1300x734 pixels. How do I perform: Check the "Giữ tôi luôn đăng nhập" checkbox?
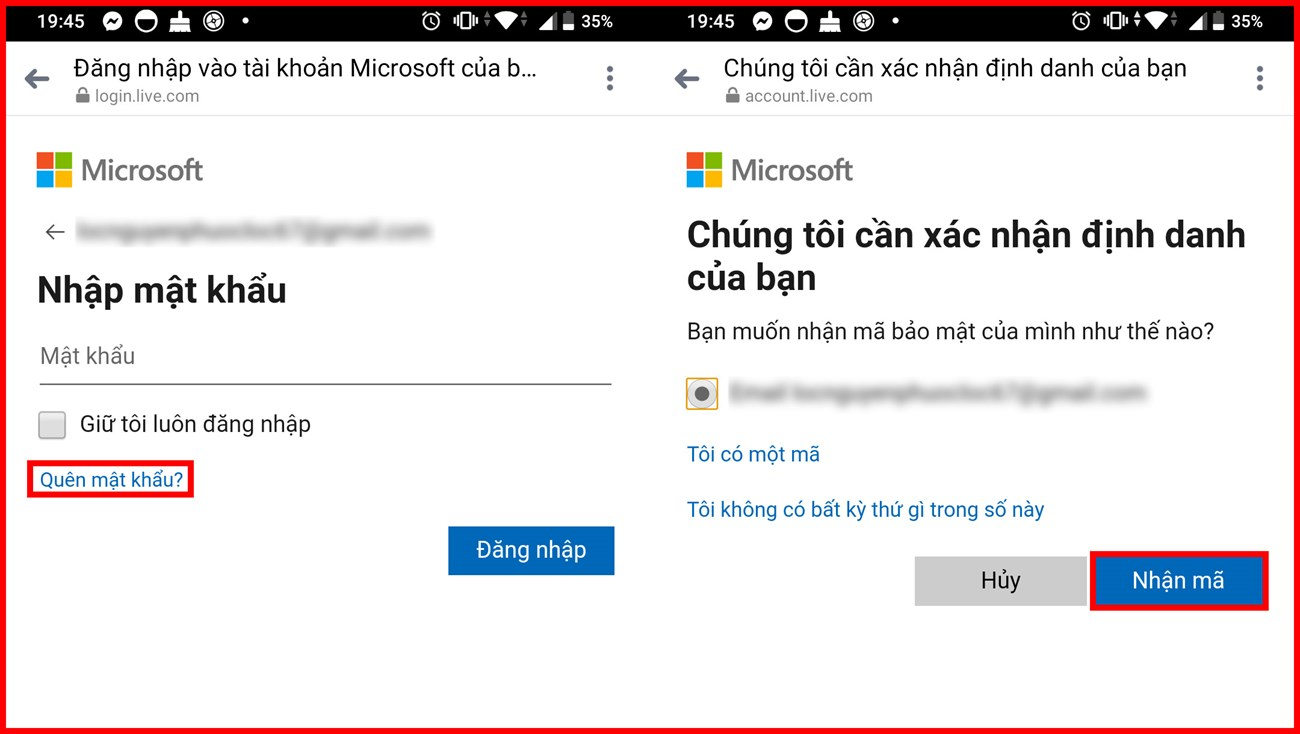(x=52, y=425)
